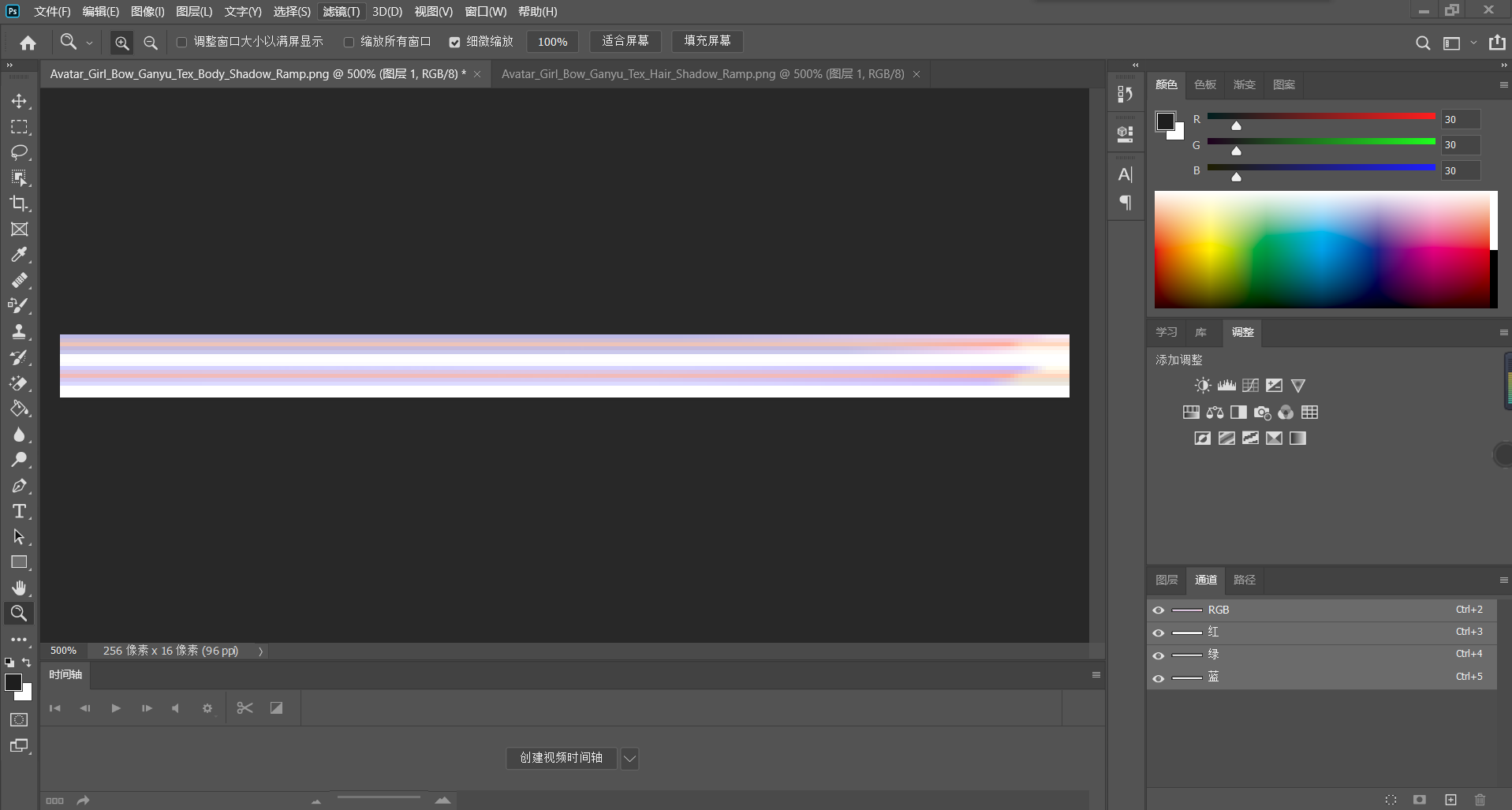Image resolution: width=1512 pixels, height=810 pixels.
Task: Click the Share button
Action: [x=1497, y=43]
